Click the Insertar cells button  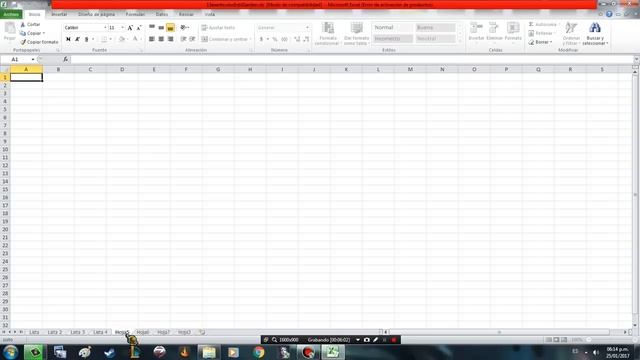coord(476,32)
